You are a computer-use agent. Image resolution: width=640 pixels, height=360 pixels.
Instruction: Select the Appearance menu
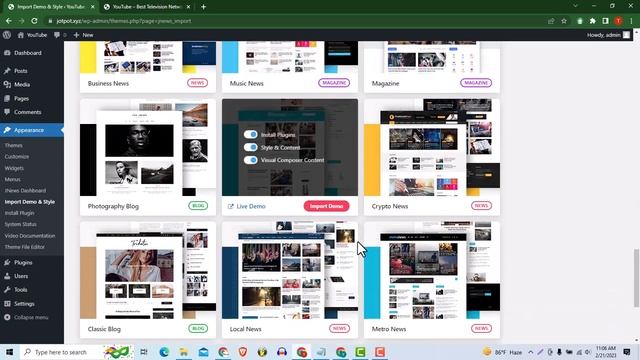coord(32,130)
